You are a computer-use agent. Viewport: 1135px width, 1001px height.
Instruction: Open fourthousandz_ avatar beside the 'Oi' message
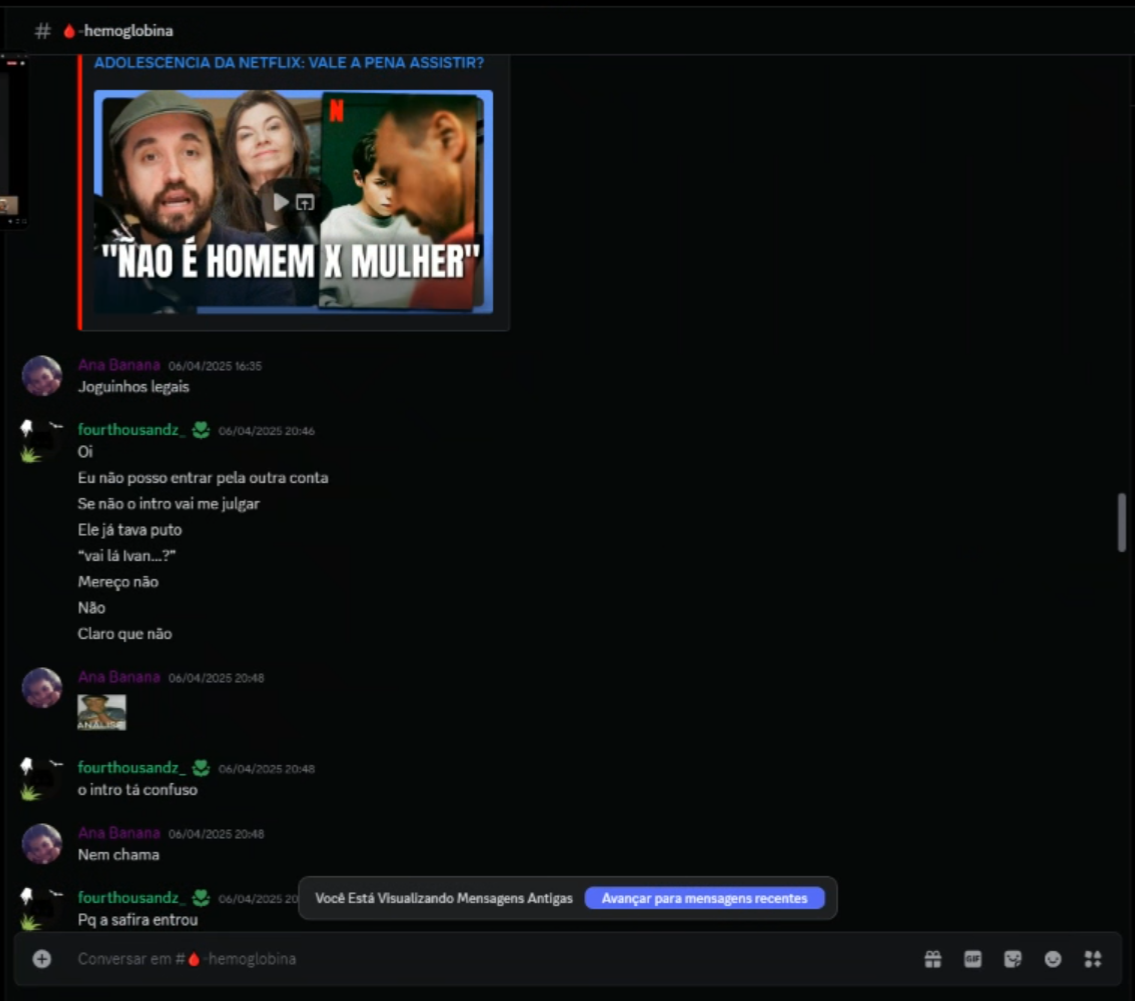(42, 440)
